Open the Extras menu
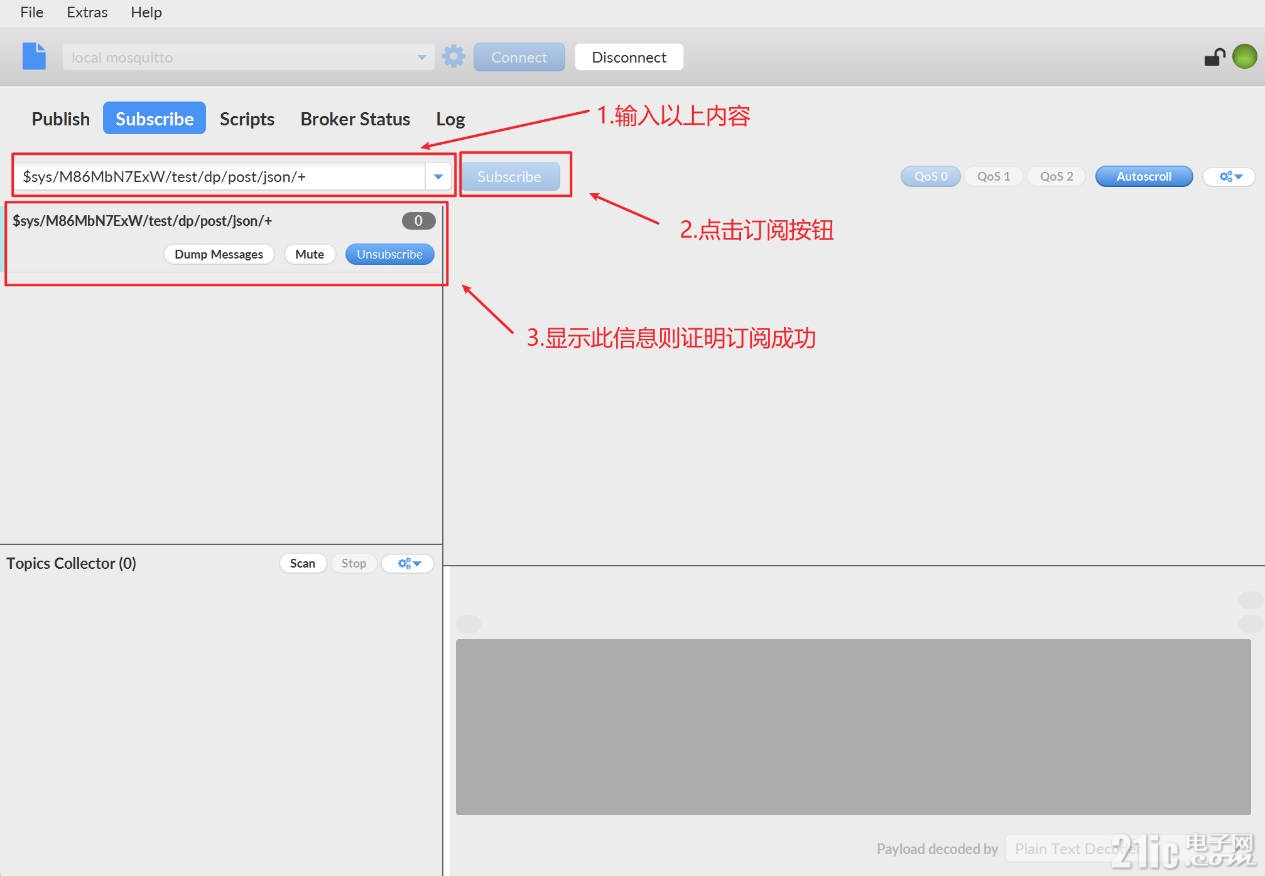The width and height of the screenshot is (1265, 876). coord(87,12)
